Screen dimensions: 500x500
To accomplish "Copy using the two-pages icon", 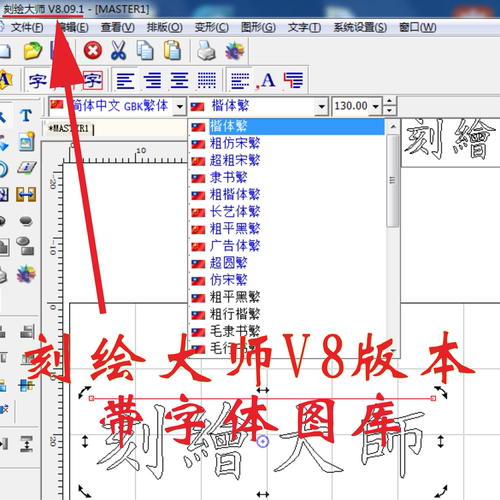I will 145,51.
